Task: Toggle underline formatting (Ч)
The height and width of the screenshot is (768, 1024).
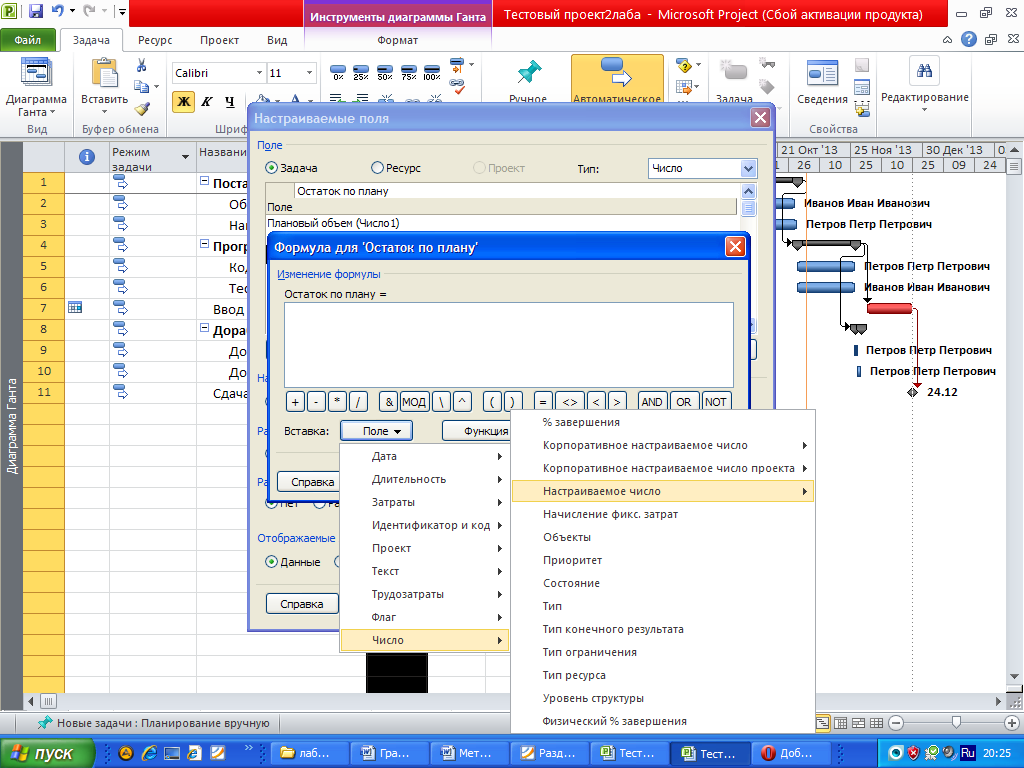Action: pyautogui.click(x=230, y=101)
